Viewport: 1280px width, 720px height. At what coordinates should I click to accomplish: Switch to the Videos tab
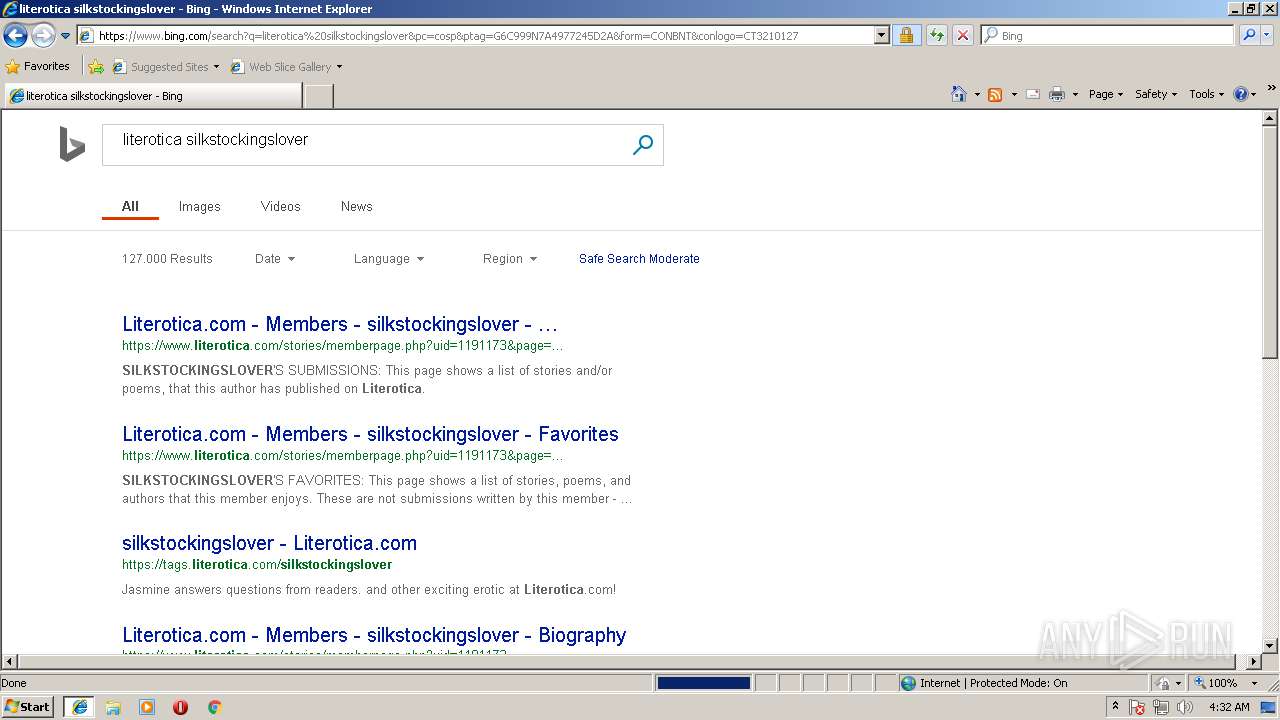280,206
